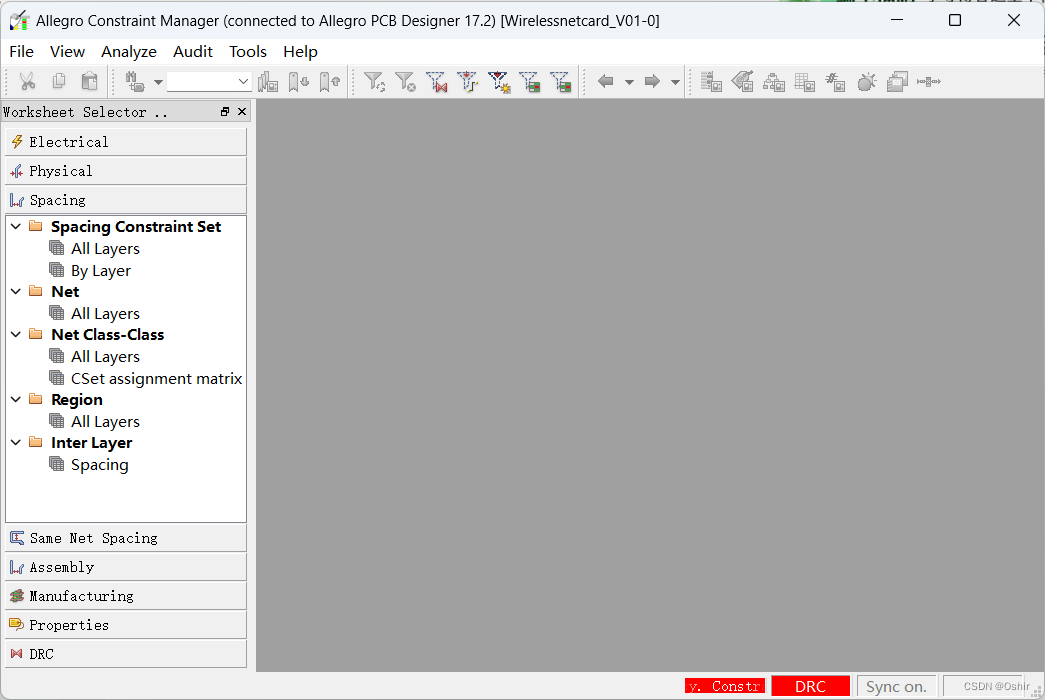The height and width of the screenshot is (700, 1045).
Task: Click the back arrow navigation icon
Action: tap(605, 82)
